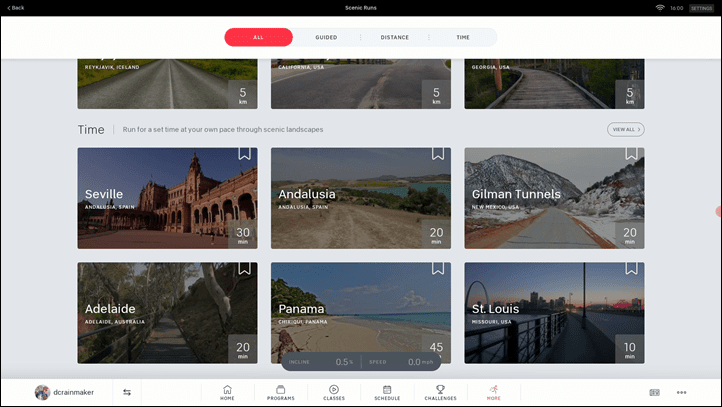Tap the Incline 0.5% readout
Screen dimensions: 722x407
coord(321,362)
